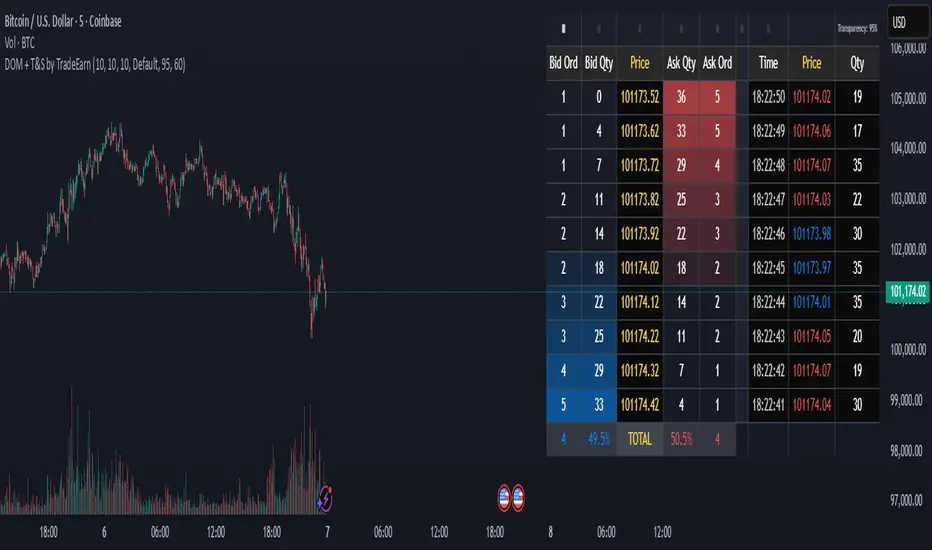Click the Transparency: 95% label
The width and height of the screenshot is (932, 550).
point(859,29)
